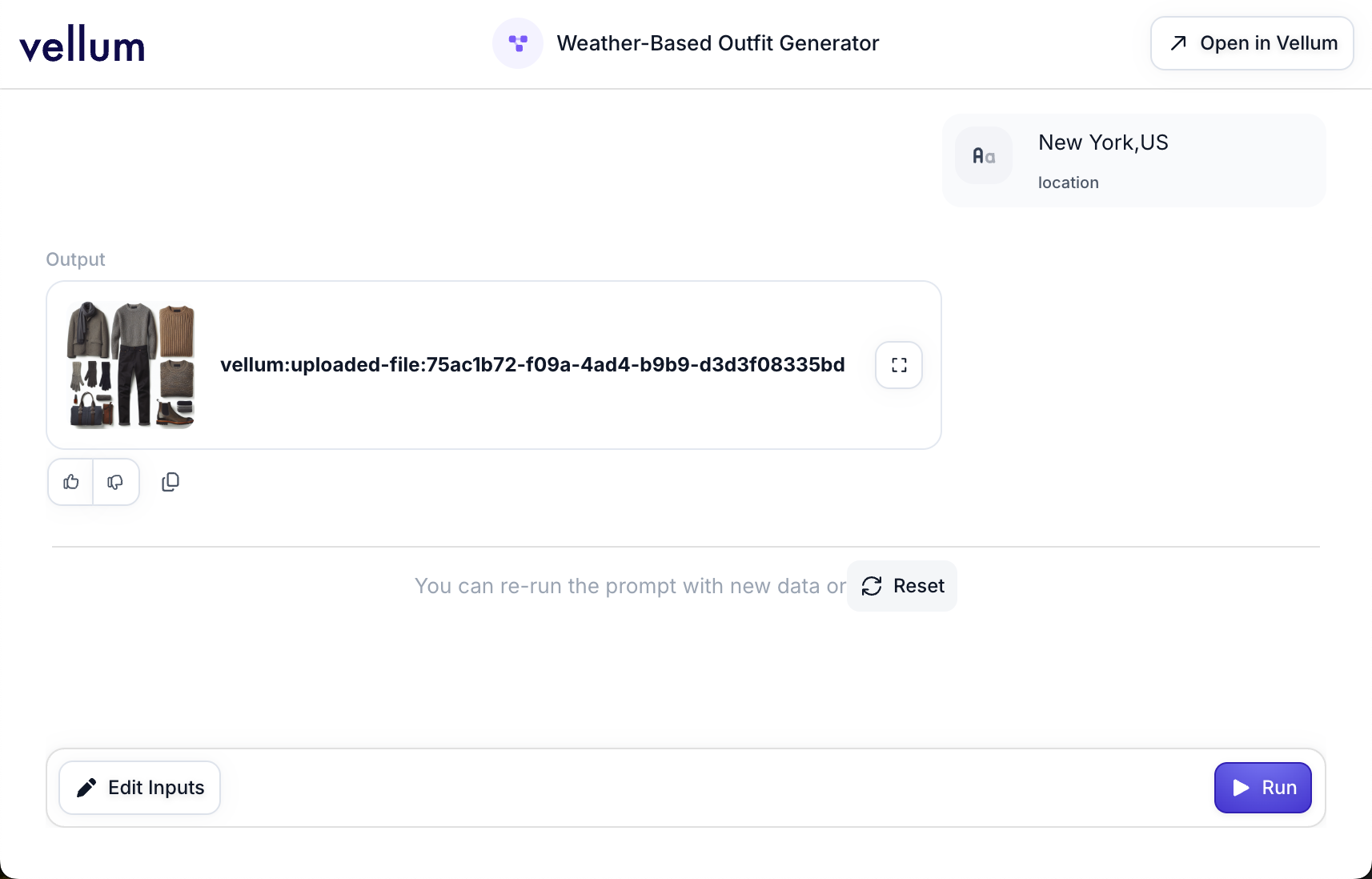Copy the output using the copy icon
Screen dimensions: 1372x879
pyautogui.click(x=170, y=482)
